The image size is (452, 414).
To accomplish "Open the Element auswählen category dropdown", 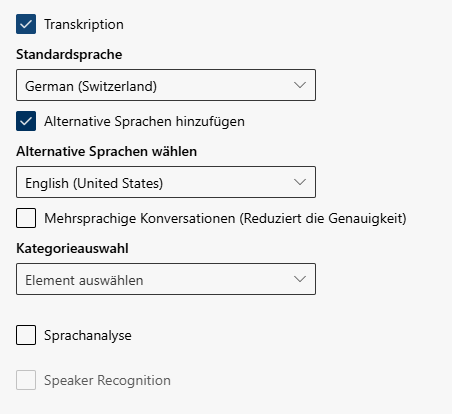I will pos(166,279).
